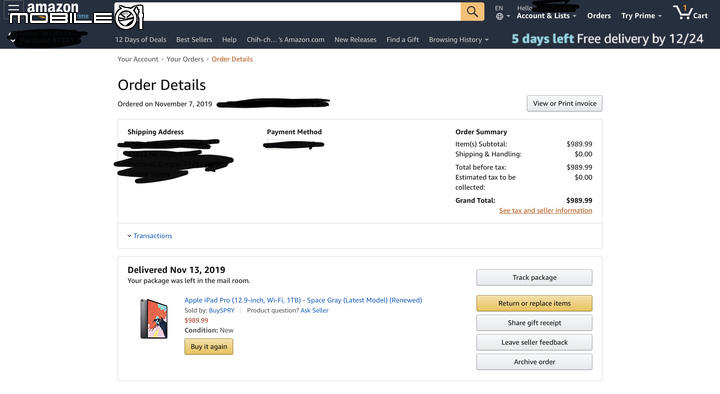The image size is (720, 394).
Task: Open Browsing History dropdown
Action: [458, 39]
